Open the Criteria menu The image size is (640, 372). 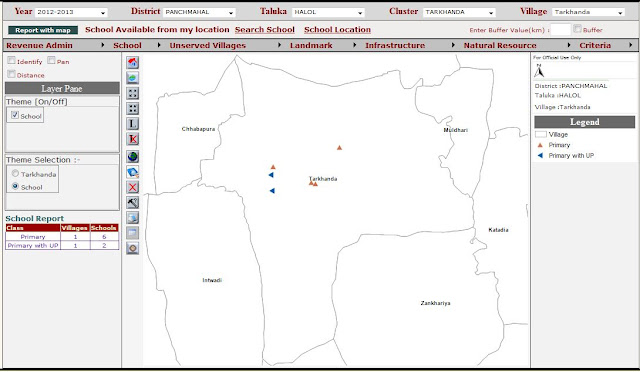[595, 45]
